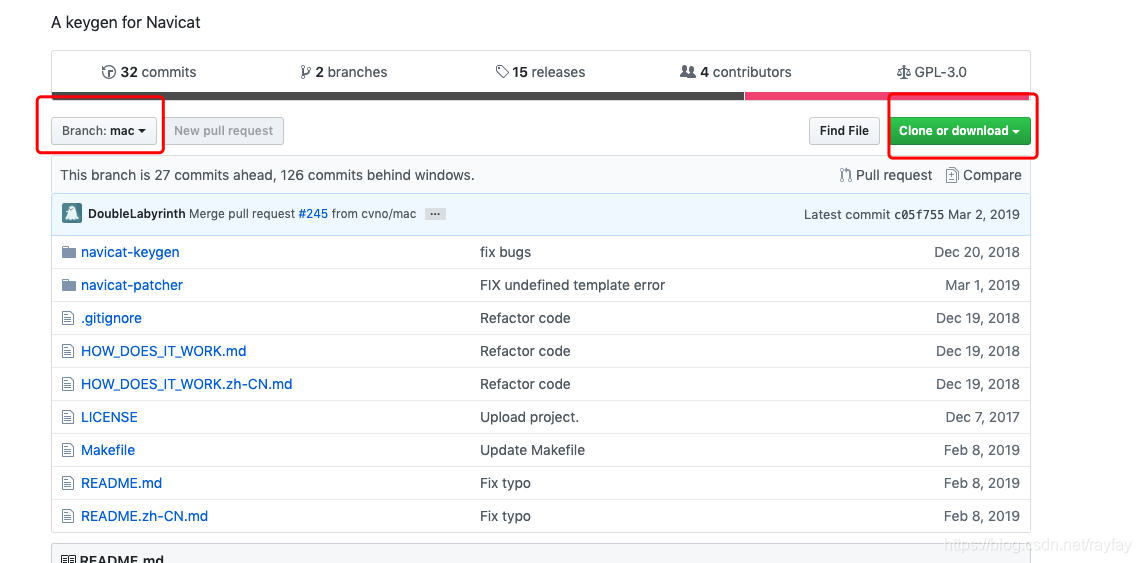
Task: Click the commits history clock icon
Action: click(109, 72)
